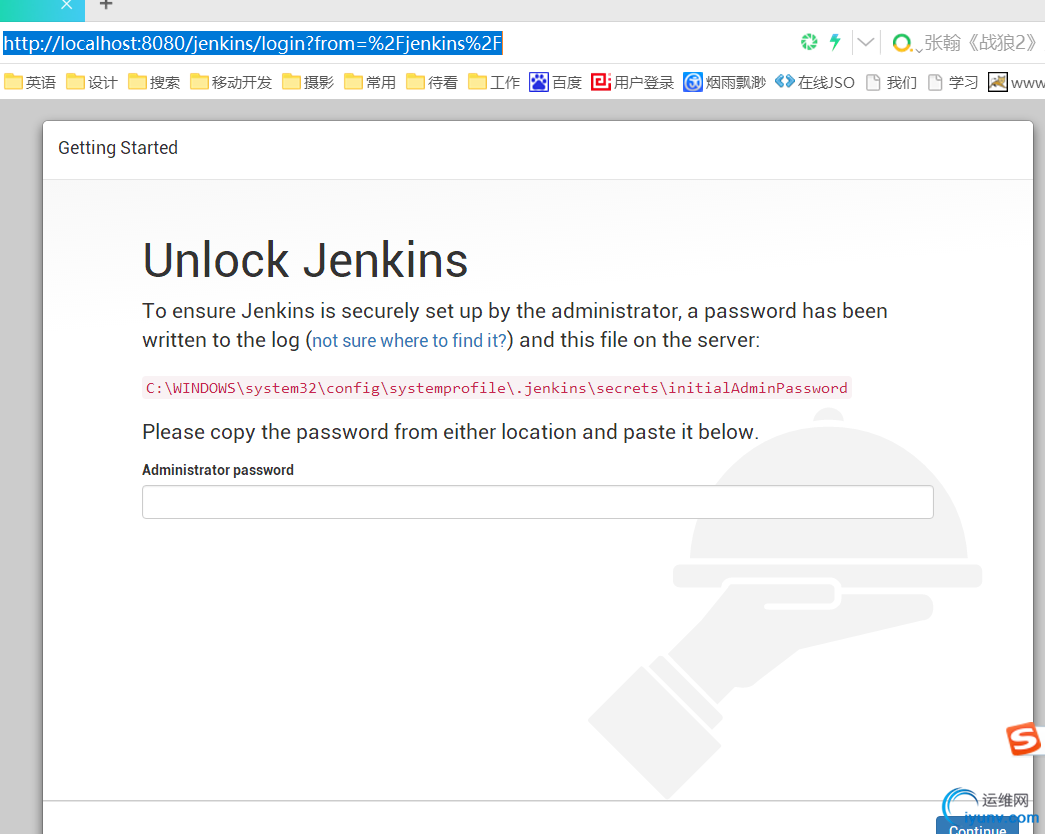1045x834 pixels.
Task: Open the 在线JSO bookmark
Action: (815, 82)
